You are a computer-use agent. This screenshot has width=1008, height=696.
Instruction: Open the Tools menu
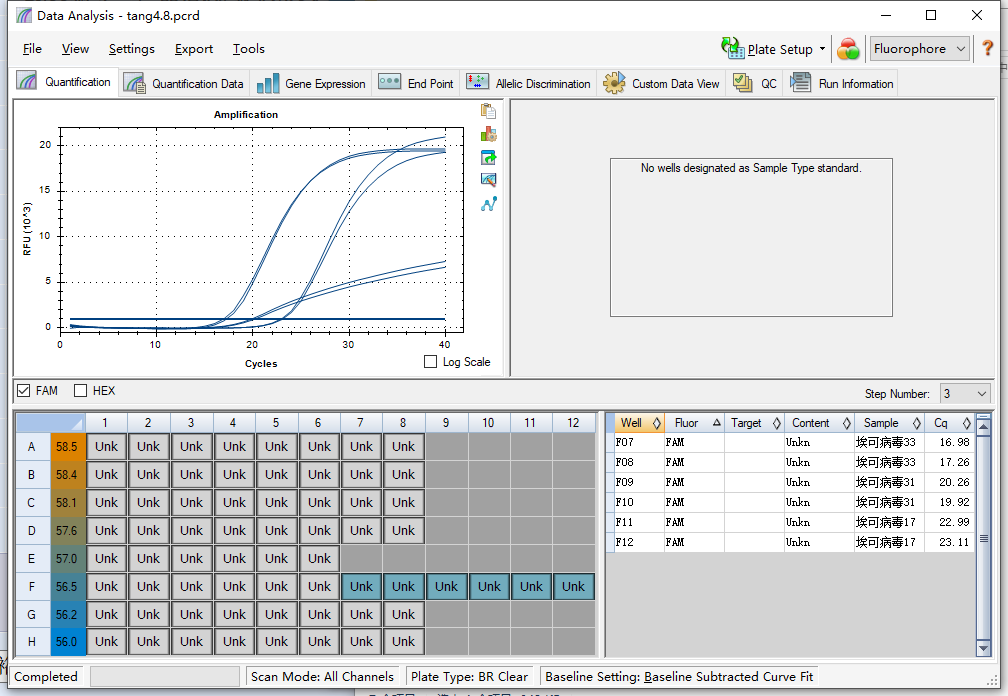pos(249,49)
